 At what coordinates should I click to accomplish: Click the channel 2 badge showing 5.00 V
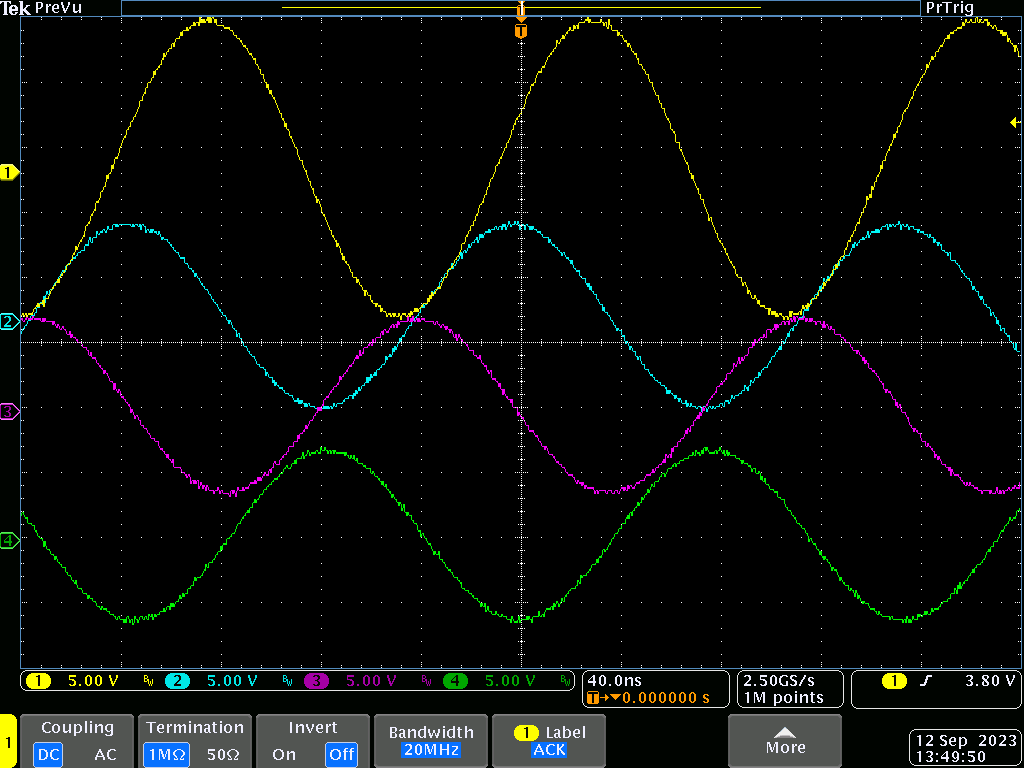coord(178,681)
